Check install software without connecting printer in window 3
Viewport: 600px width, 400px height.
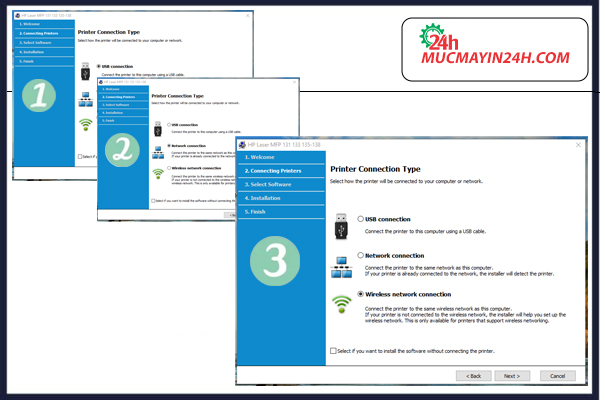tap(333, 351)
